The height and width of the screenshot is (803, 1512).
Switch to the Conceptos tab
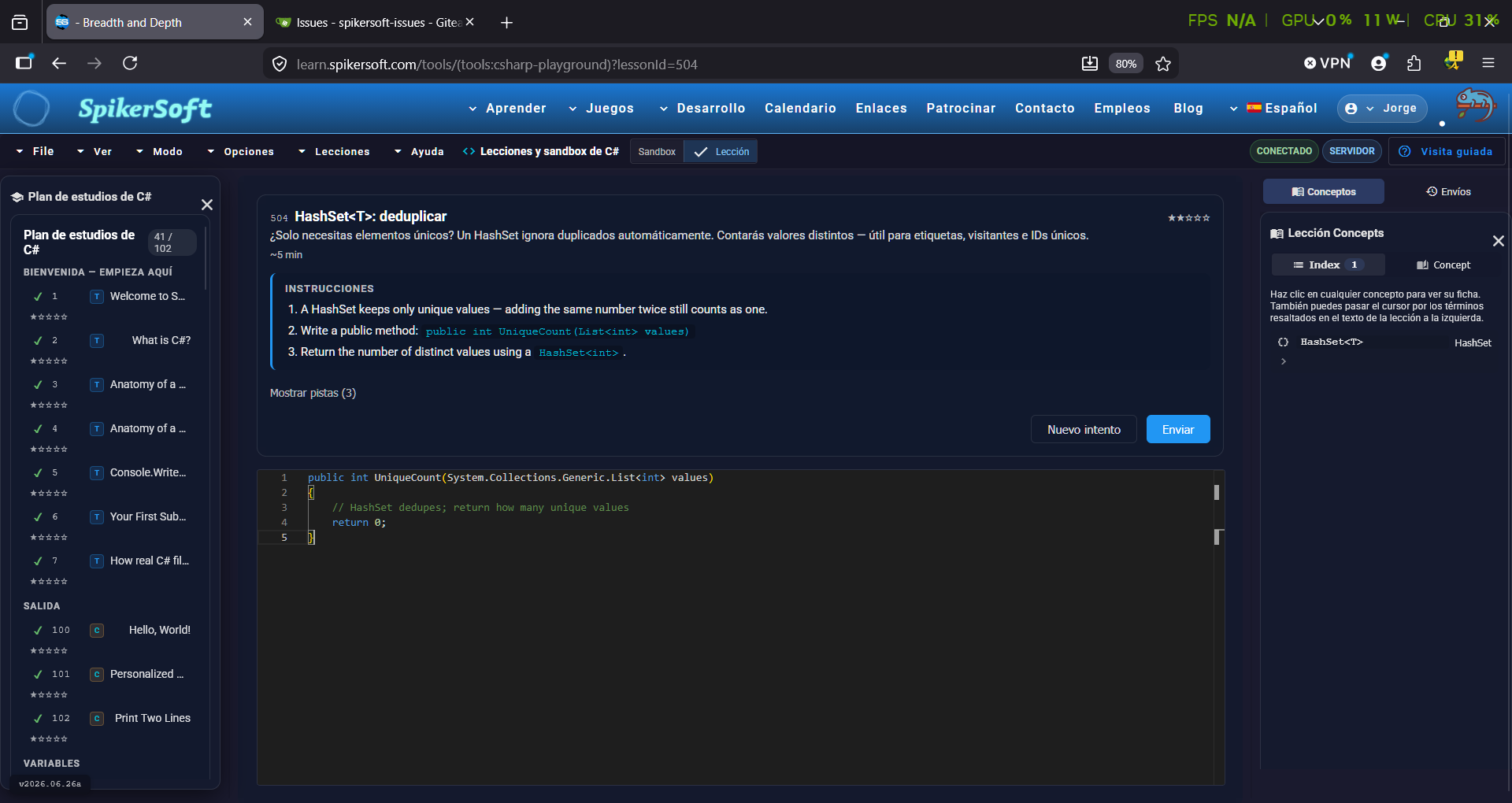pos(1323,191)
